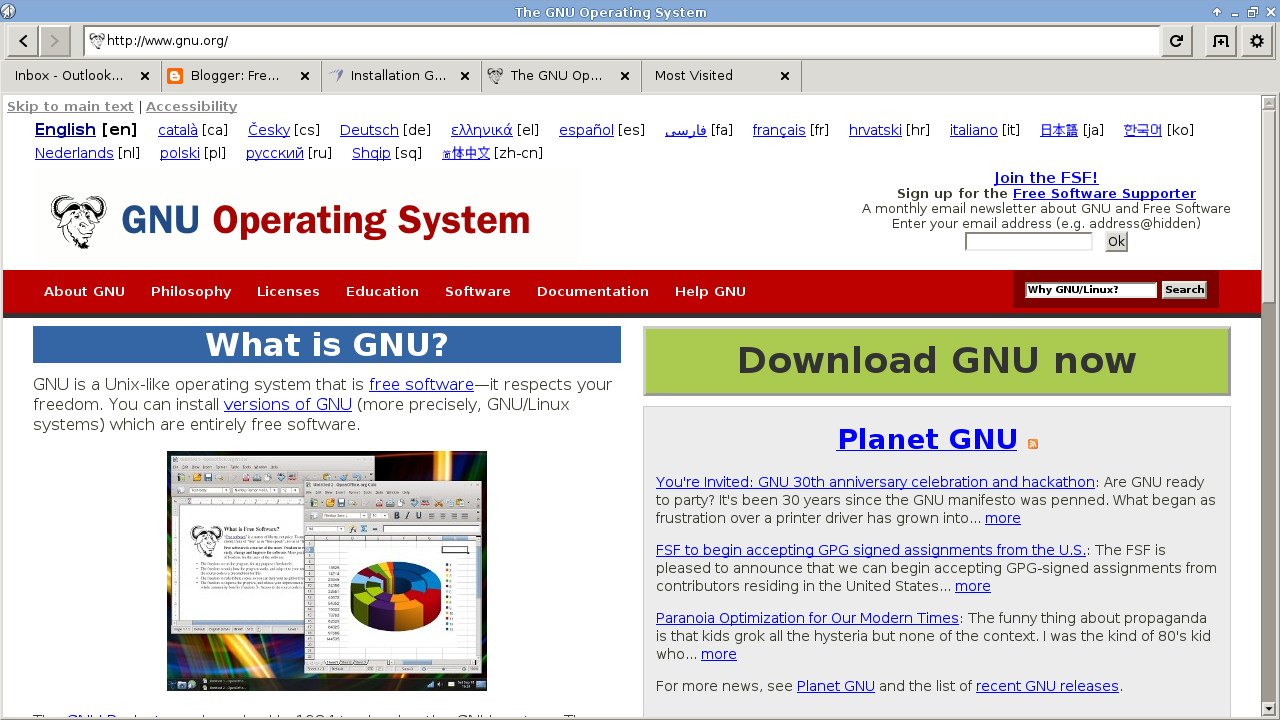
Task: Switch language to polski
Action: (x=180, y=153)
